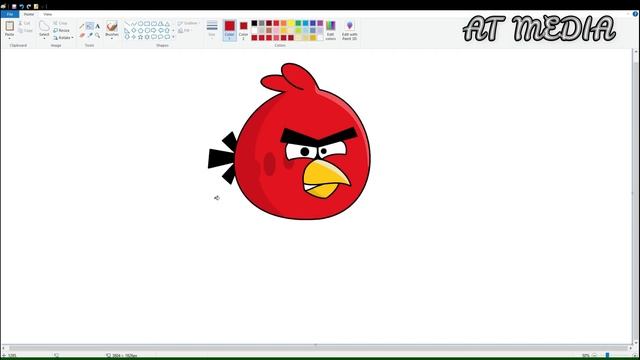Open Edit with Paint 3D
This screenshot has height=360, width=640.
coord(349,30)
